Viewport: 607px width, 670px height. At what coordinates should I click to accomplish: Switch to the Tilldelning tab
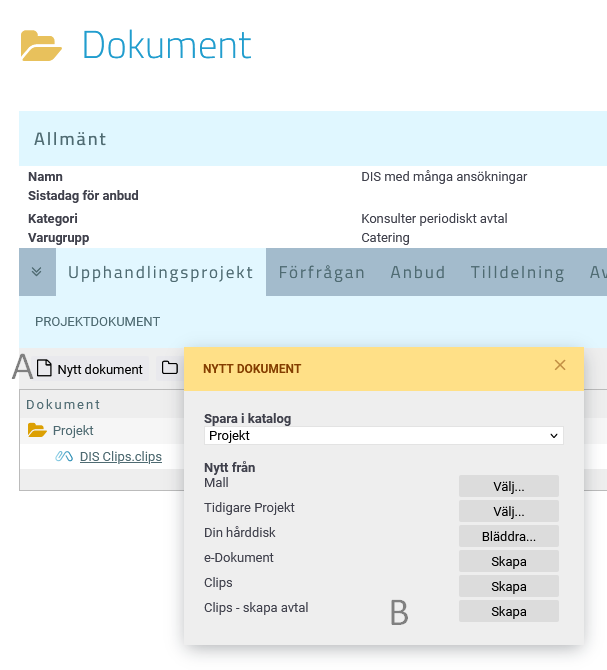517,272
